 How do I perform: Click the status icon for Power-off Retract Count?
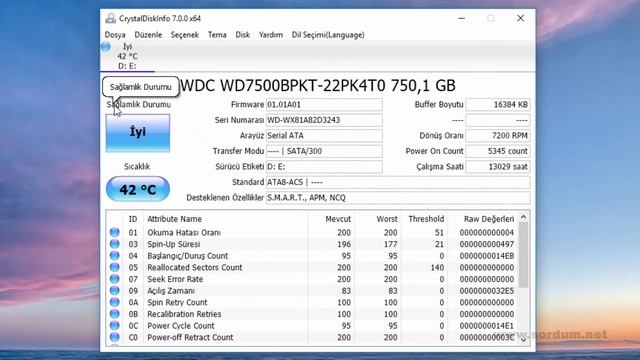115,337
